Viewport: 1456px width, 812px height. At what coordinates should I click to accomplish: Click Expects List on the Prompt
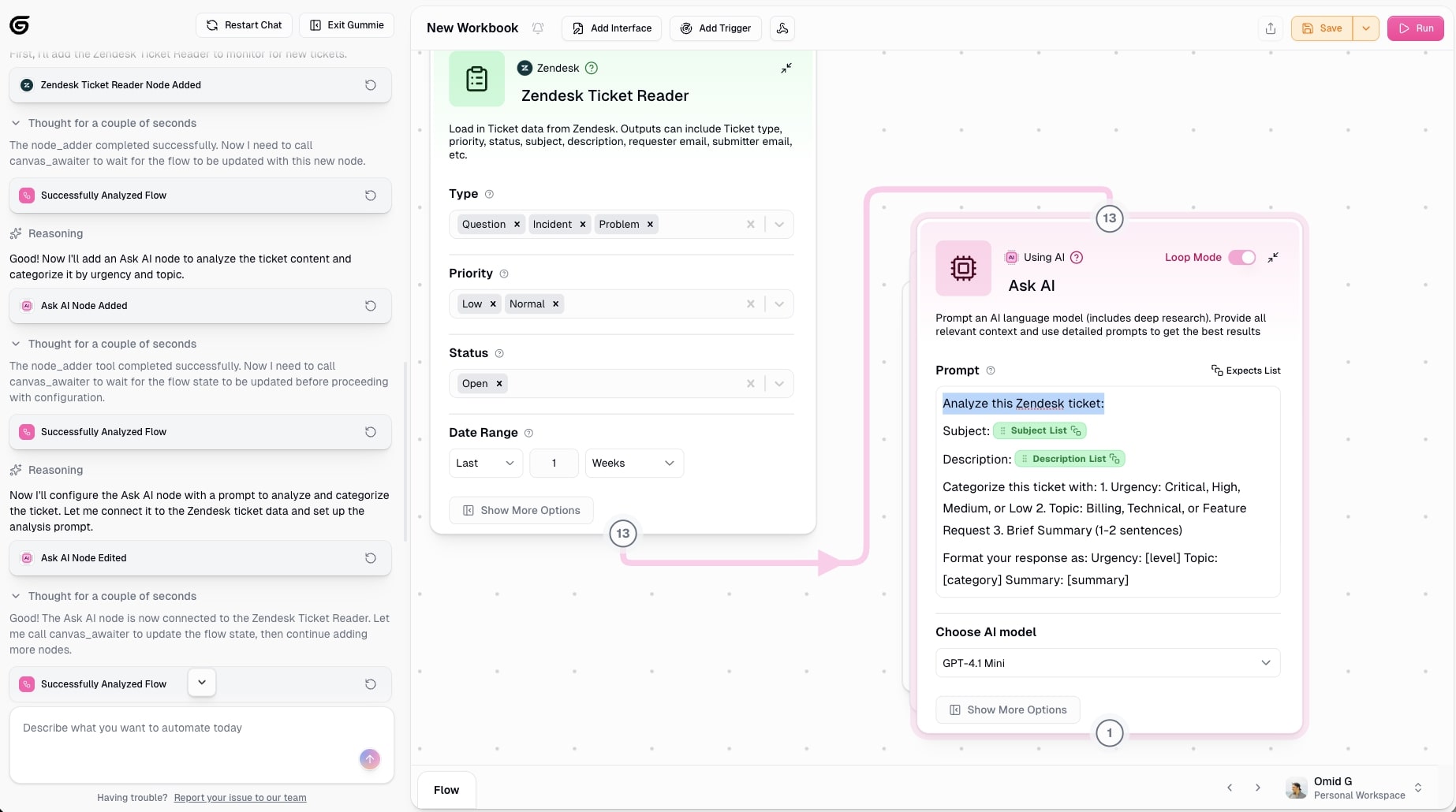pos(1246,371)
